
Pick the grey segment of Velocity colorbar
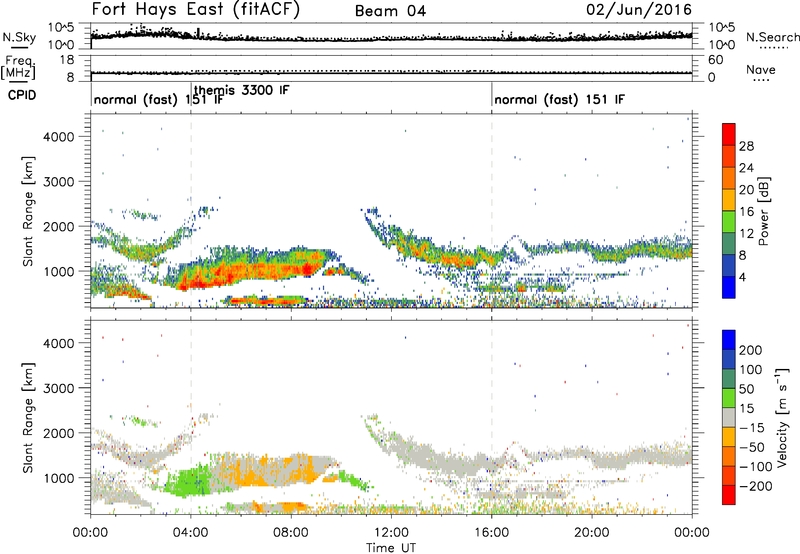point(729,417)
